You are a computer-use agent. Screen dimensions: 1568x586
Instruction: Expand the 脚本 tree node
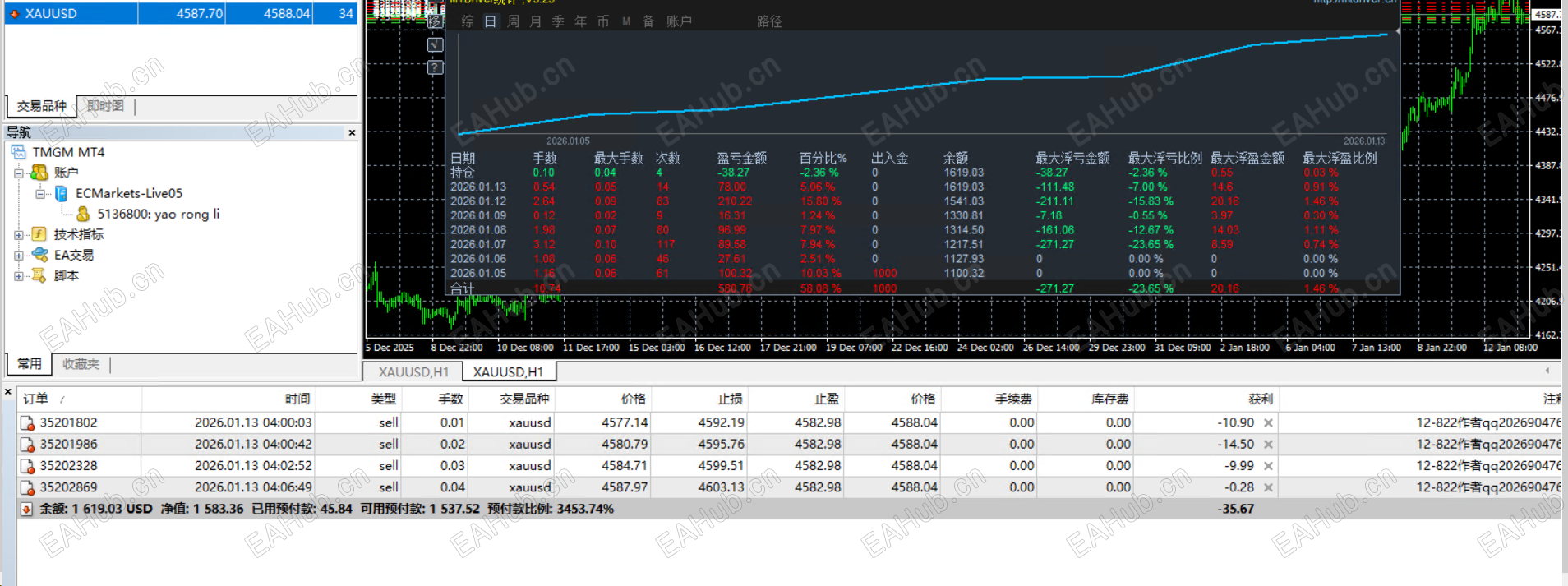tap(19, 276)
